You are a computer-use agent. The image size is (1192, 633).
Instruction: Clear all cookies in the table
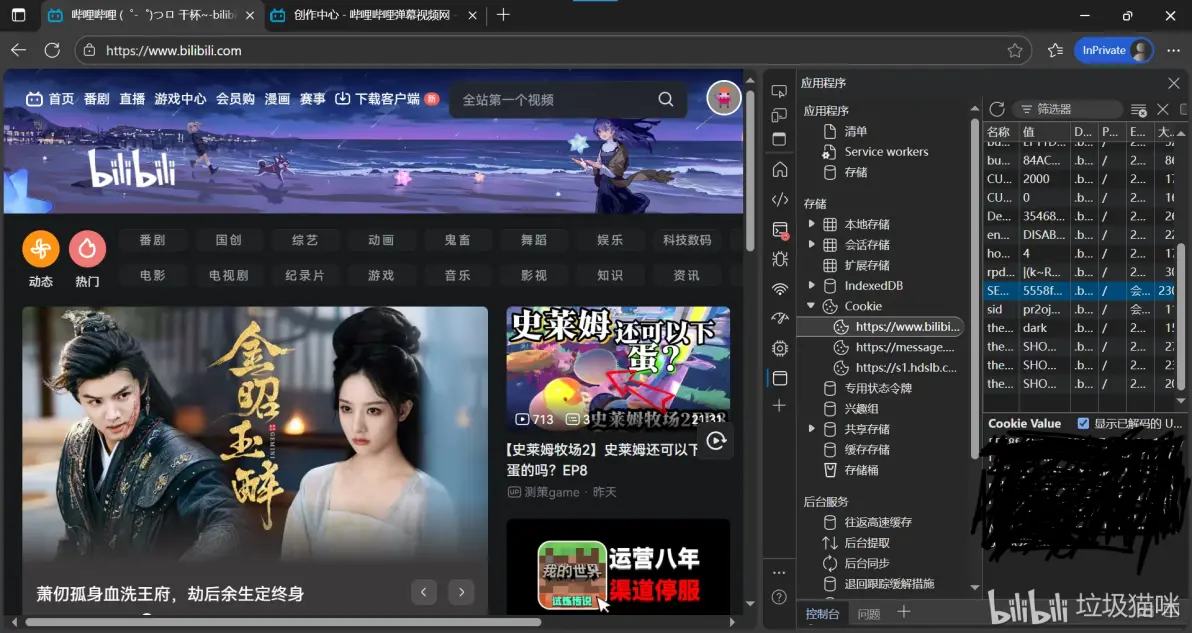click(1138, 110)
